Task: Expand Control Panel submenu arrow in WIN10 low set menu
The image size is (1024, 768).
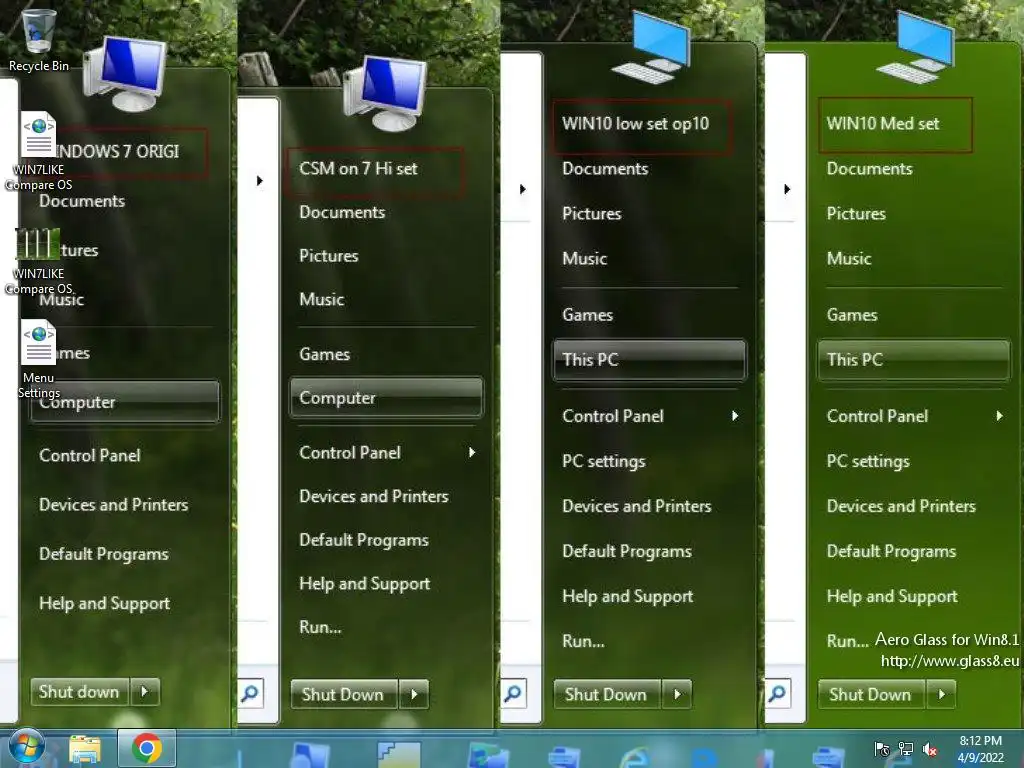Action: (x=735, y=416)
